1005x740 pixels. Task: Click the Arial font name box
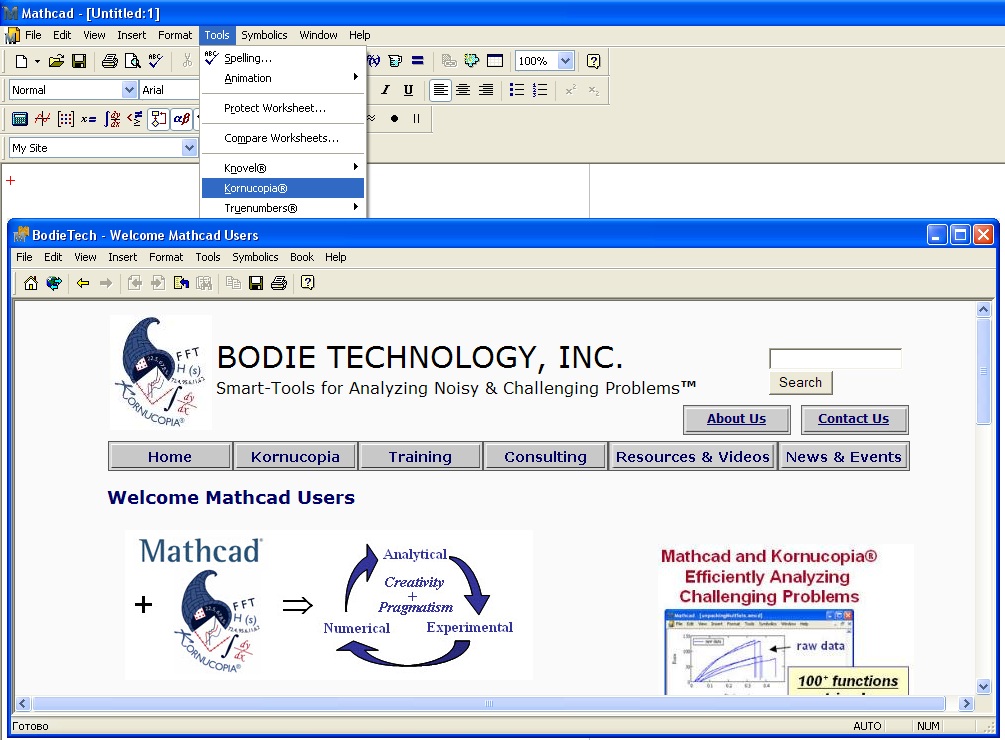click(x=169, y=90)
